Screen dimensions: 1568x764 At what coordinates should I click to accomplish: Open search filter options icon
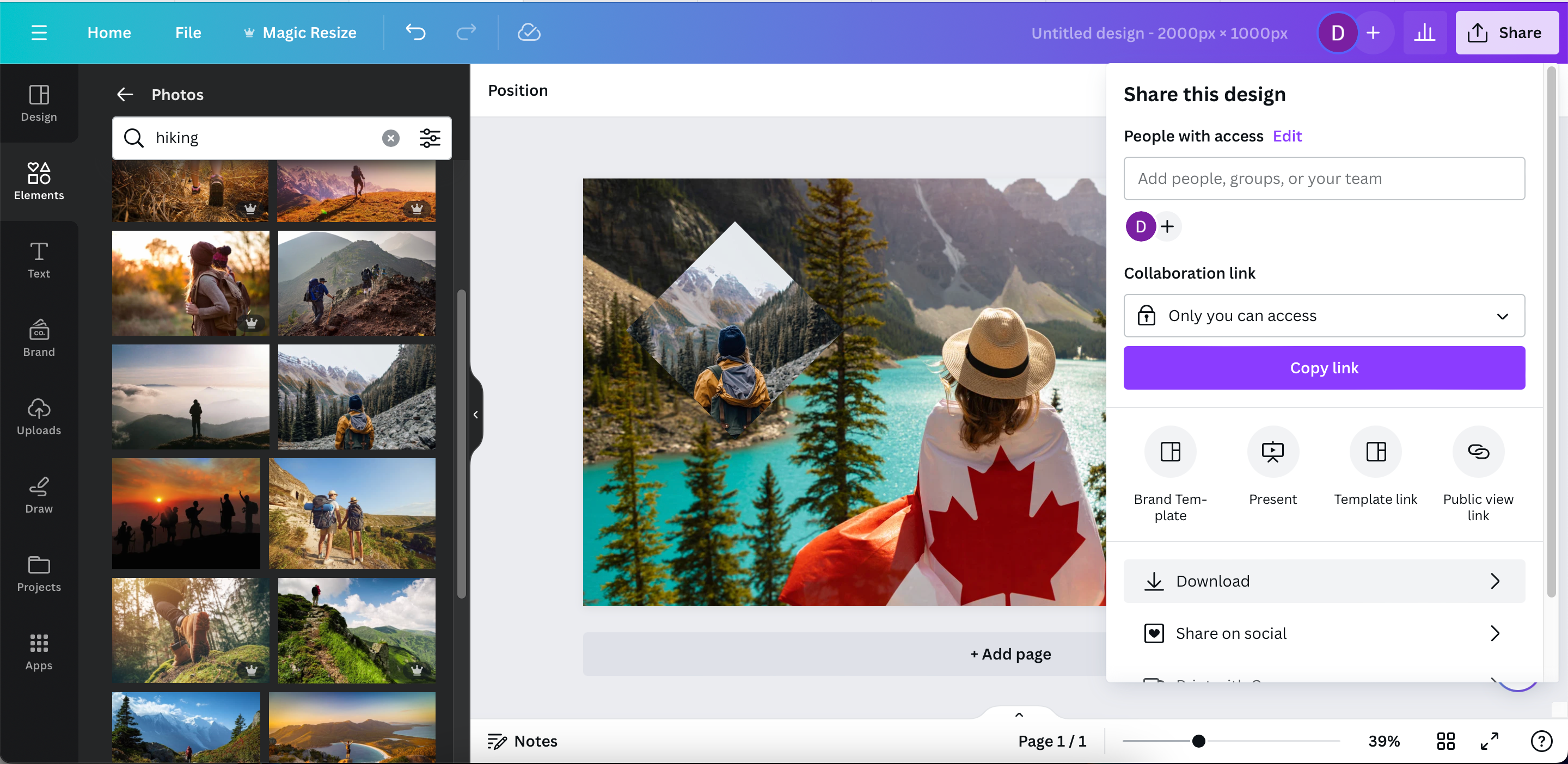coord(430,138)
